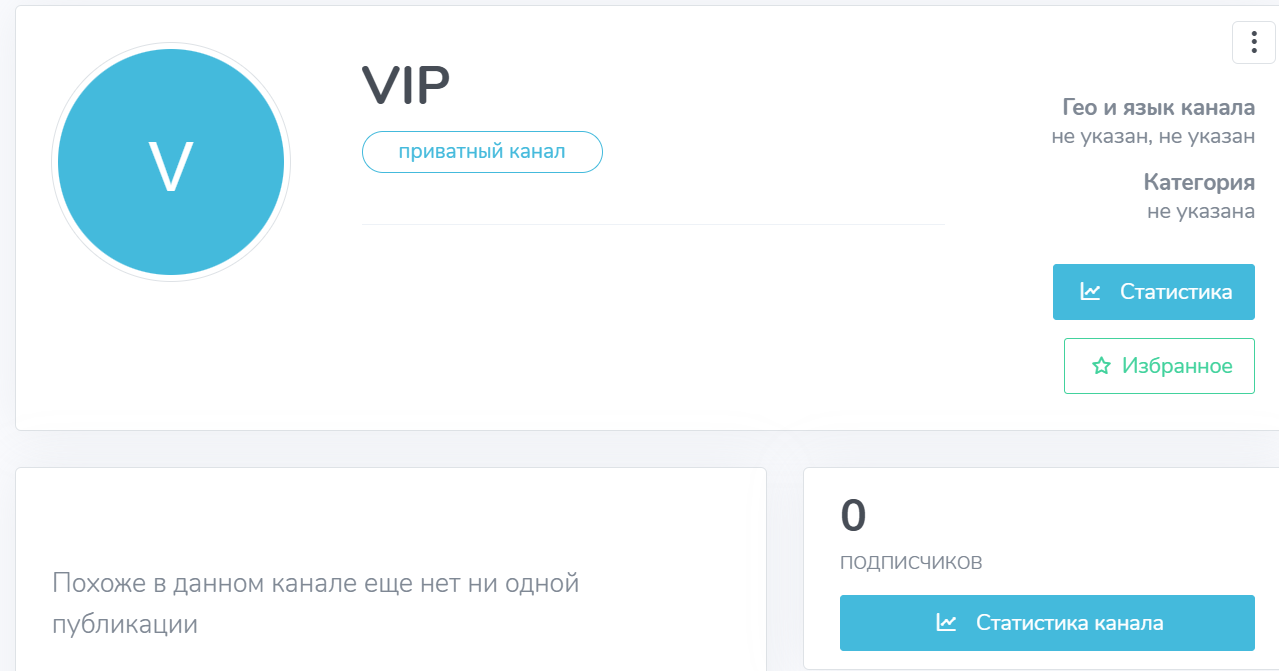Open Статистика канала button label

click(1069, 622)
